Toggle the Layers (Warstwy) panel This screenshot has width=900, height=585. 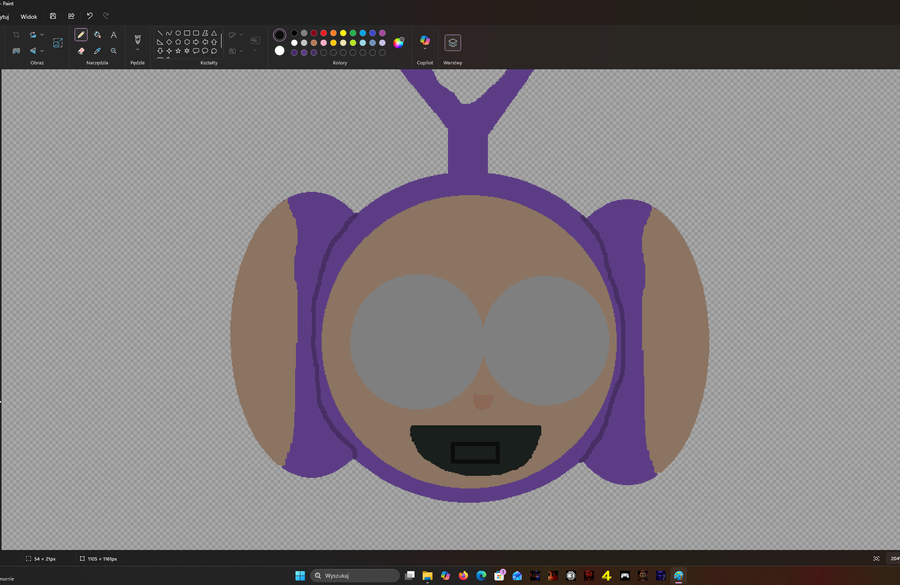452,42
